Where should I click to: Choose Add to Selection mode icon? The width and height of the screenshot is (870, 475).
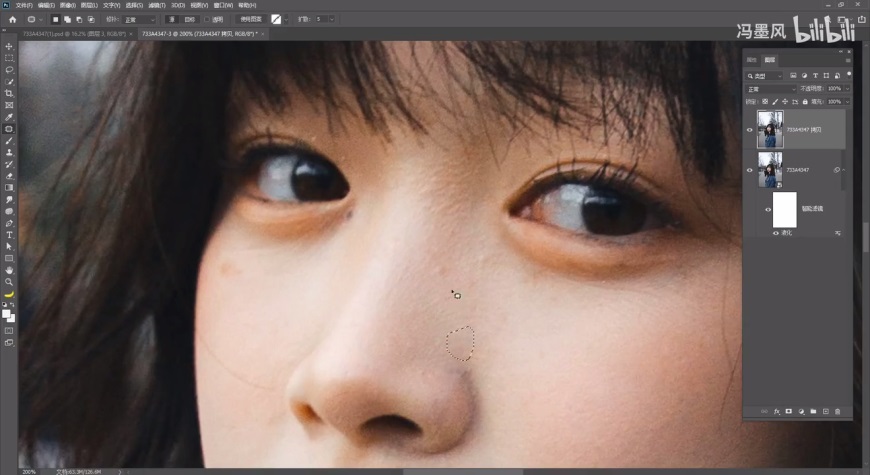point(67,19)
